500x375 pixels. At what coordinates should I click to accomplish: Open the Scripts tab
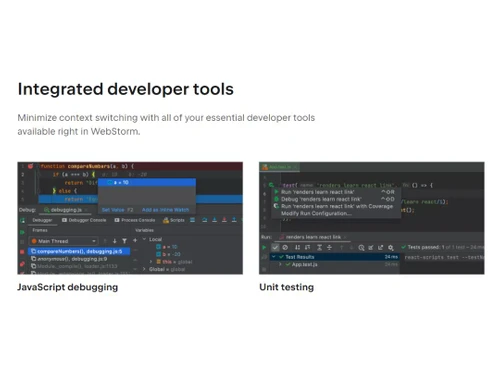173,220
